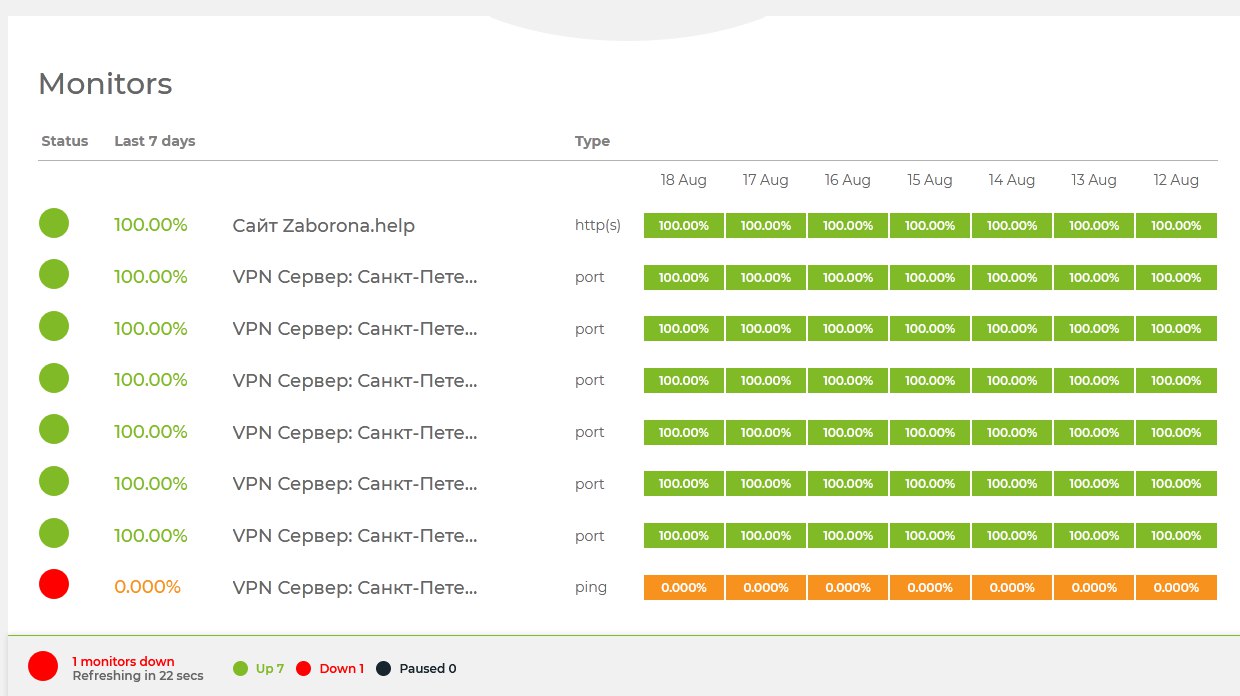Open the VPN Сервер monitor of type ping
1240x696 pixels.
tap(355, 587)
